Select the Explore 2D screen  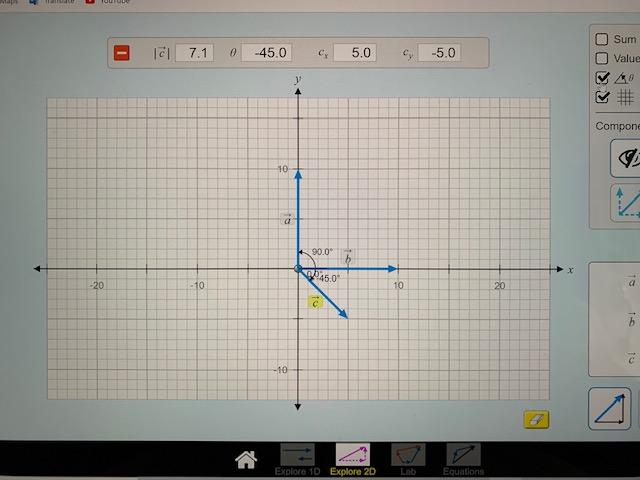click(353, 460)
